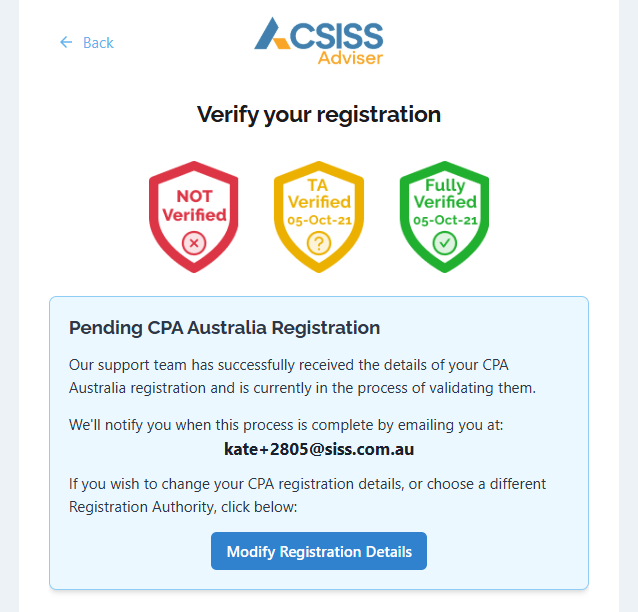Click the kate+2805@siss.com.au email address
The image size is (638, 612).
click(319, 449)
